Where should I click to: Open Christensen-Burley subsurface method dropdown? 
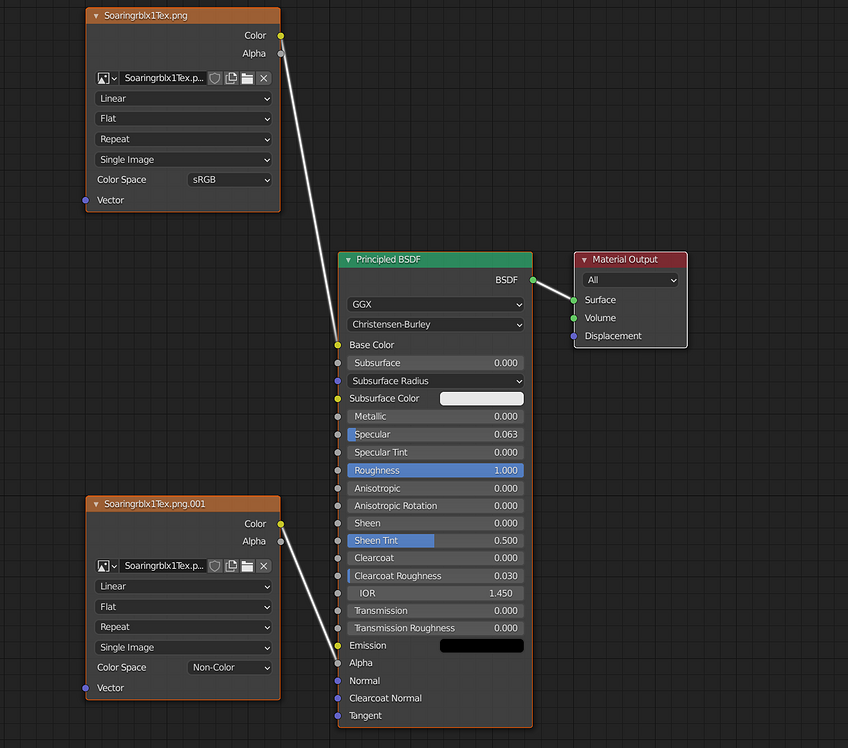(435, 325)
